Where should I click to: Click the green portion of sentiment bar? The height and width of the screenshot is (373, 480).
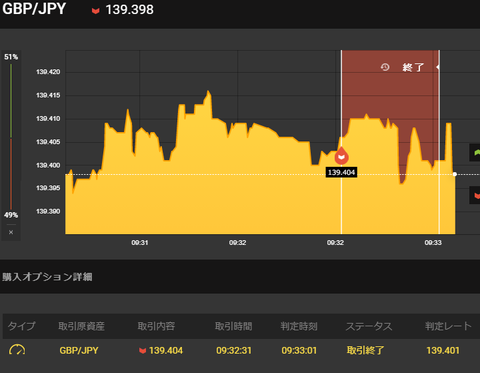point(11,101)
